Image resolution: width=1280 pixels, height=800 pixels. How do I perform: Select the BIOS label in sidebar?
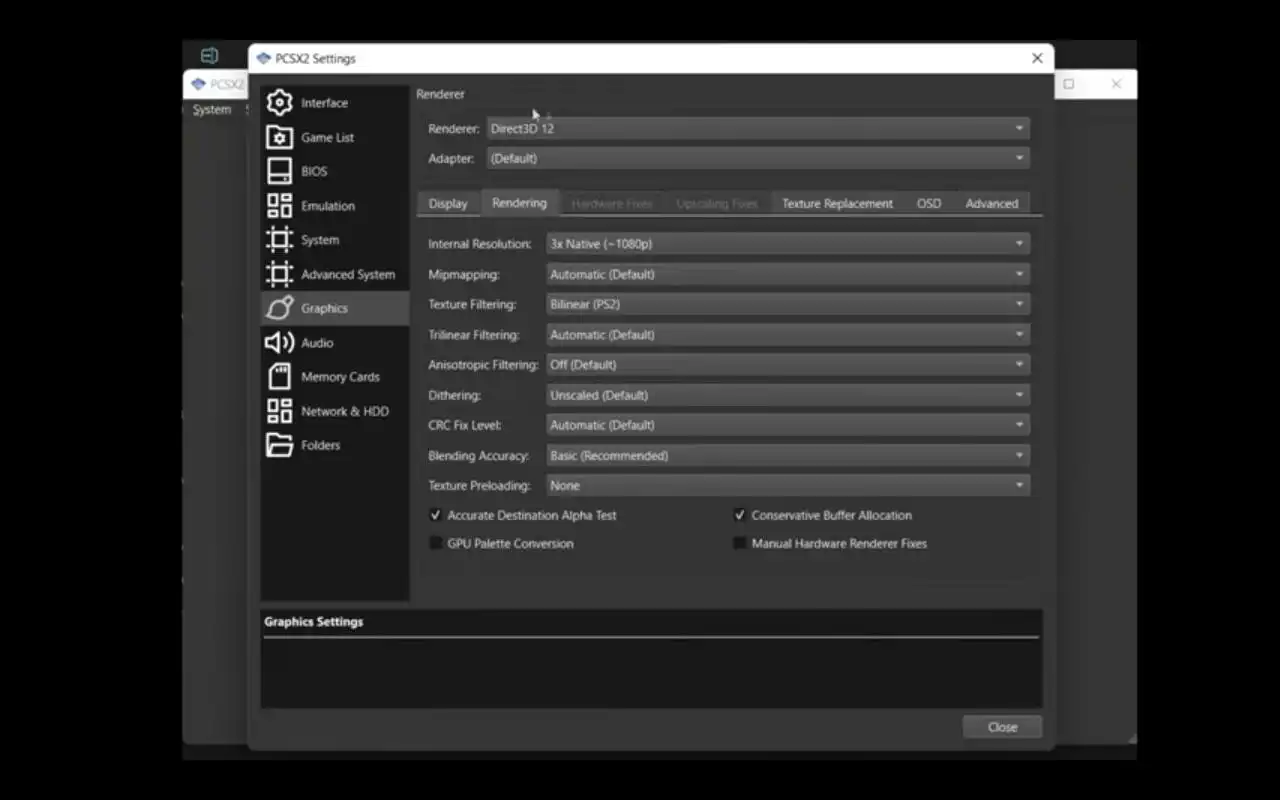point(314,171)
